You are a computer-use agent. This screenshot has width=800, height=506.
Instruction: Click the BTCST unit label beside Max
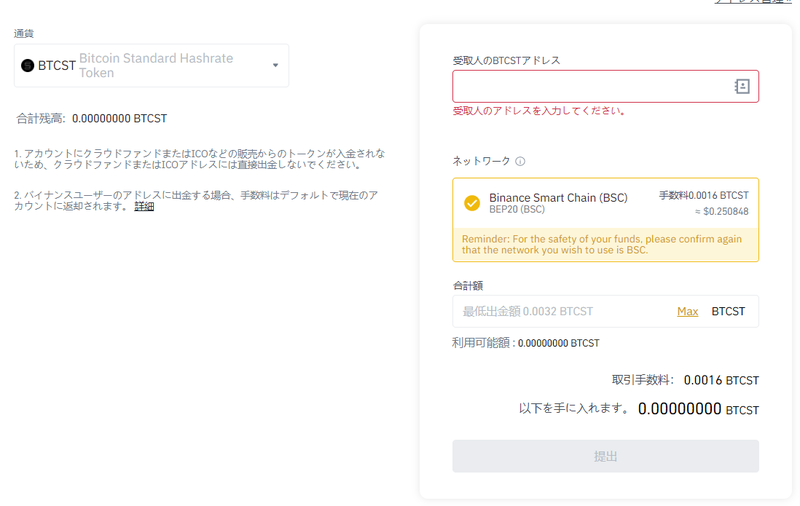point(728,311)
